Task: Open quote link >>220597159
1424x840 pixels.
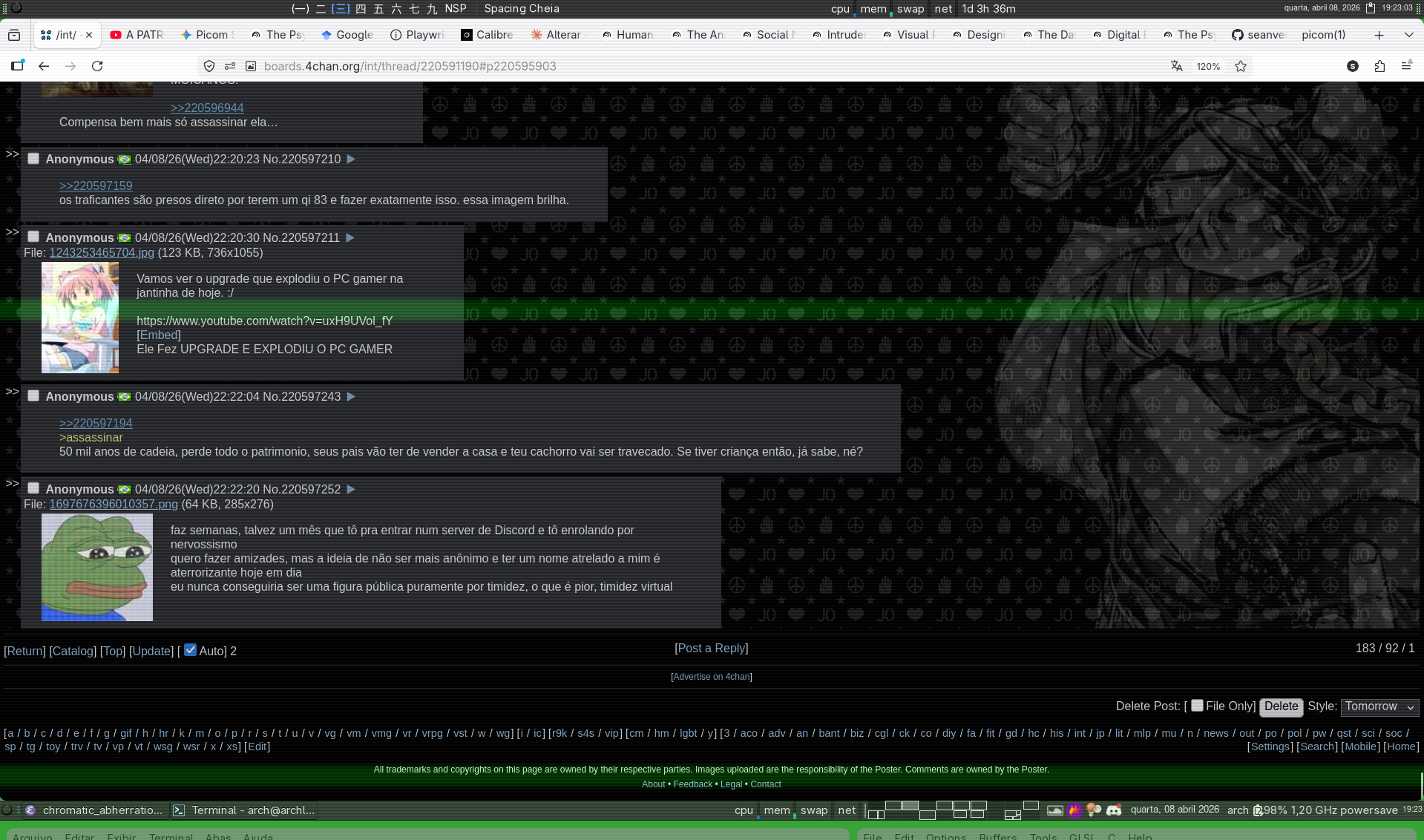Action: 96,186
